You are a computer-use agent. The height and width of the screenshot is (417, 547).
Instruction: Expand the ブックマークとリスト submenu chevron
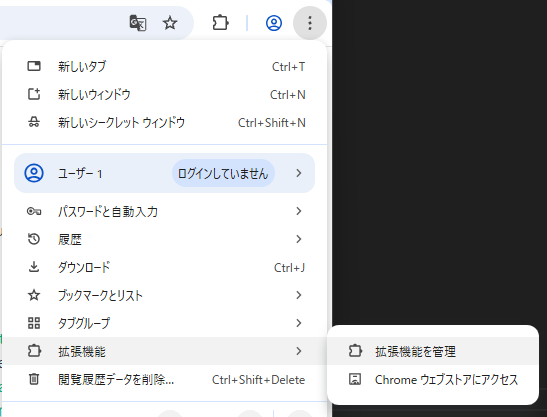(x=299, y=295)
